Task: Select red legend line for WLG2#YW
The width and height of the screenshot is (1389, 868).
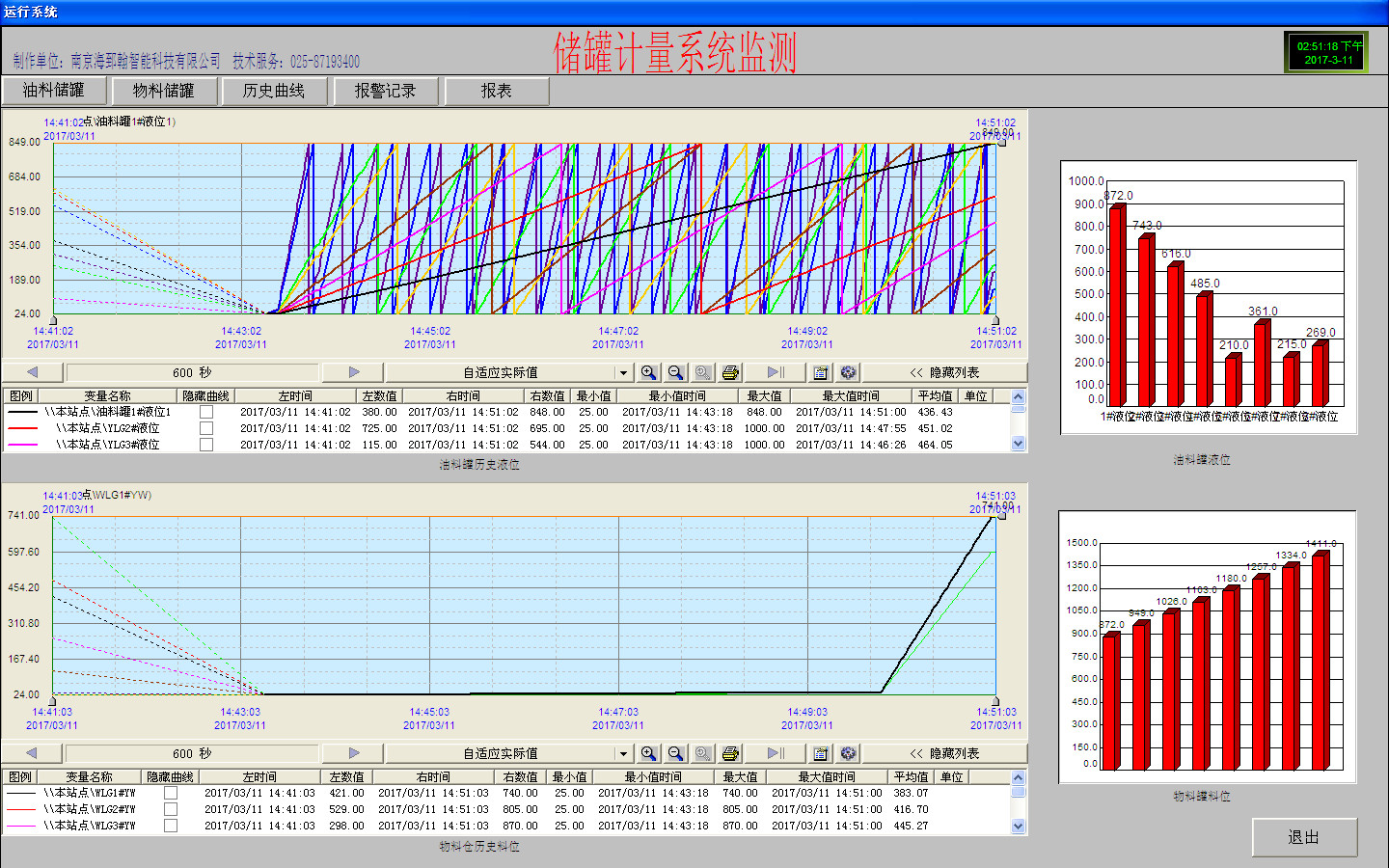Action: click(x=21, y=809)
